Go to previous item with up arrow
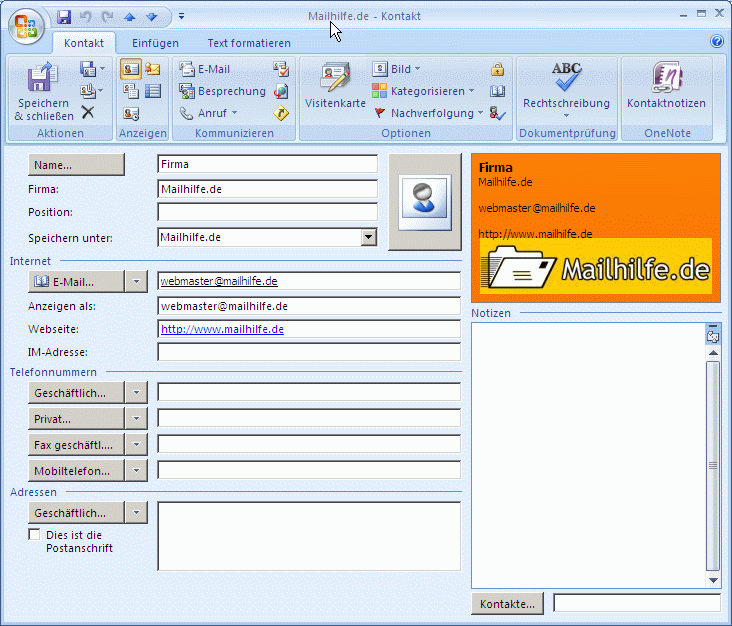Viewport: 732px width, 626px height. pyautogui.click(x=130, y=17)
